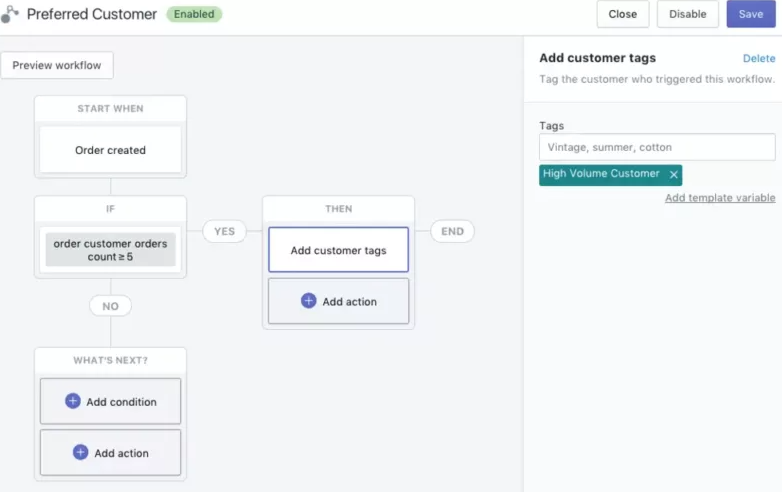Click the workflow icon beside Preferred Customer
Image resolution: width=782 pixels, height=492 pixels.
click(x=10, y=15)
